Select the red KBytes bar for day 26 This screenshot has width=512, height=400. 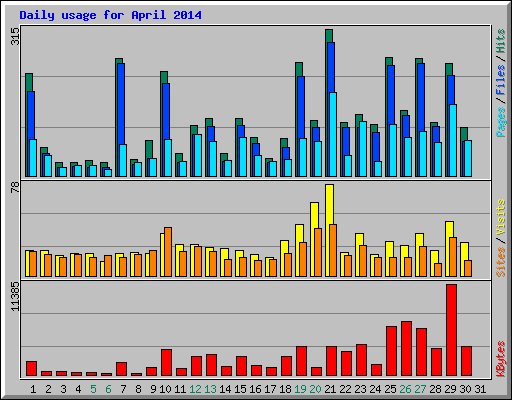click(x=407, y=349)
